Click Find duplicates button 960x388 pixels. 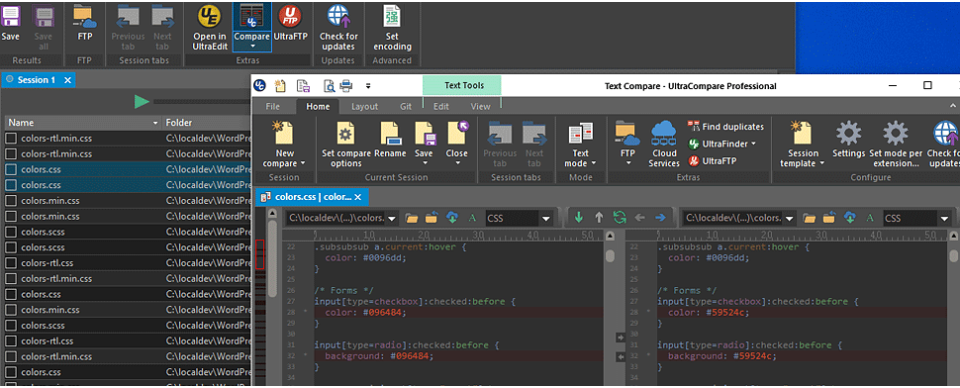[726, 127]
